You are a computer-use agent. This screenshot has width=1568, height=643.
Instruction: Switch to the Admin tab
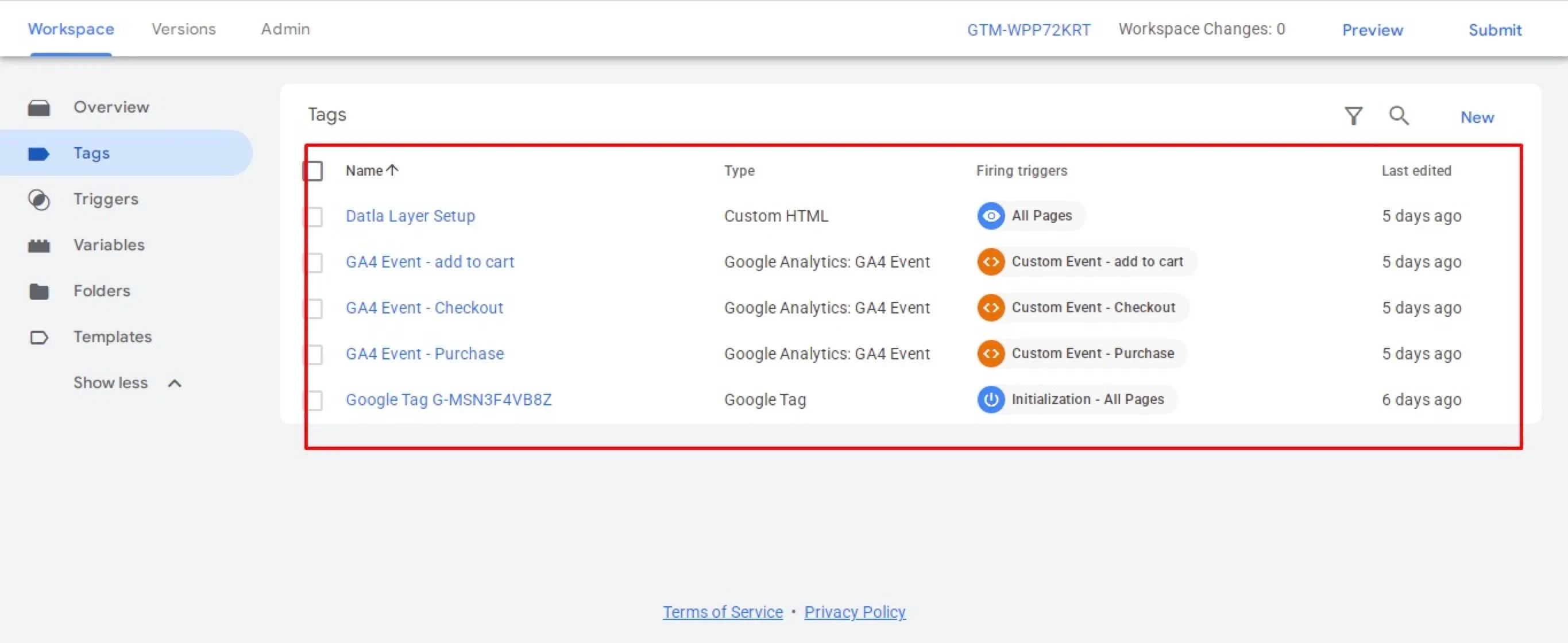(285, 29)
